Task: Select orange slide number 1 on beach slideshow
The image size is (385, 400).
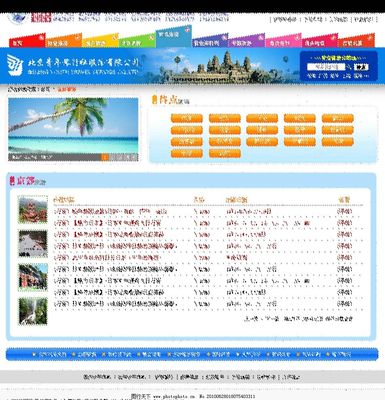Action: tap(105, 157)
